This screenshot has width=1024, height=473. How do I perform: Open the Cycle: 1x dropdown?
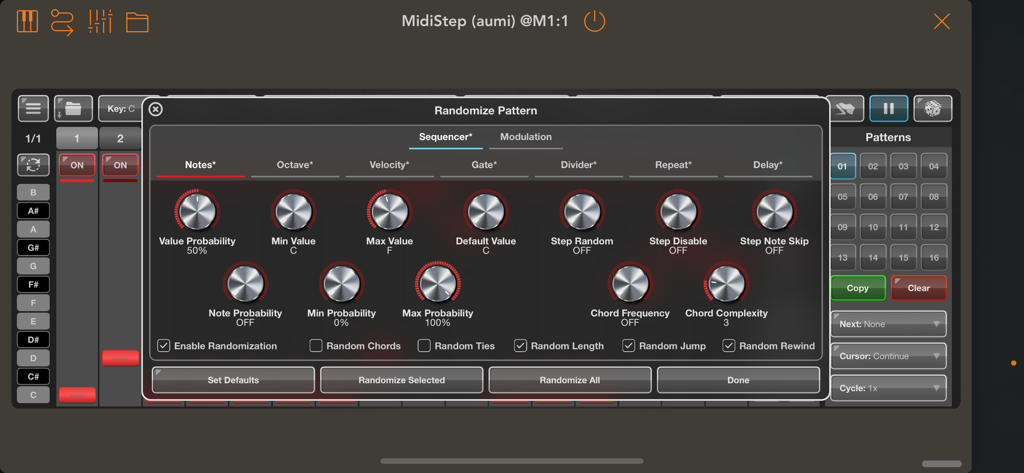(x=888, y=388)
